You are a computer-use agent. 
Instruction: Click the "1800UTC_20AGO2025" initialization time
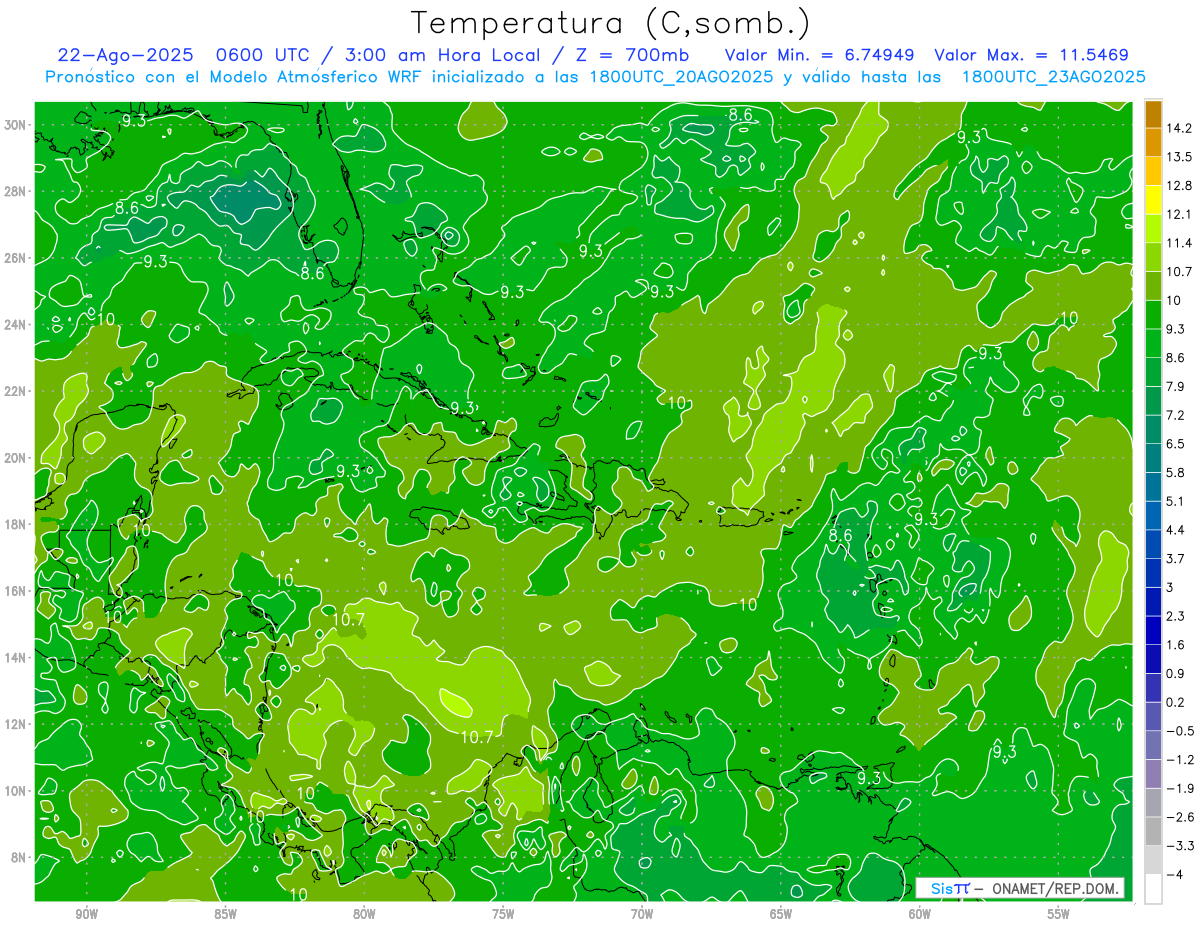tap(679, 77)
